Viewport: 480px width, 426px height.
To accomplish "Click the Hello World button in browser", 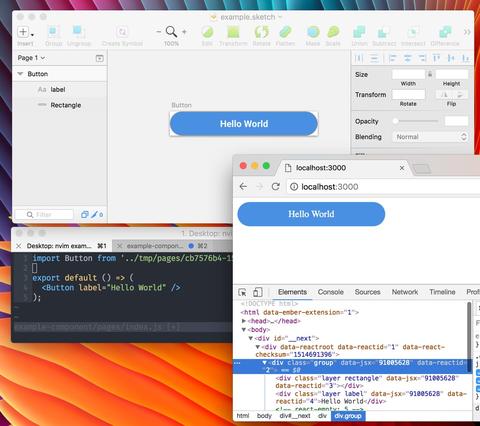I will pyautogui.click(x=311, y=214).
